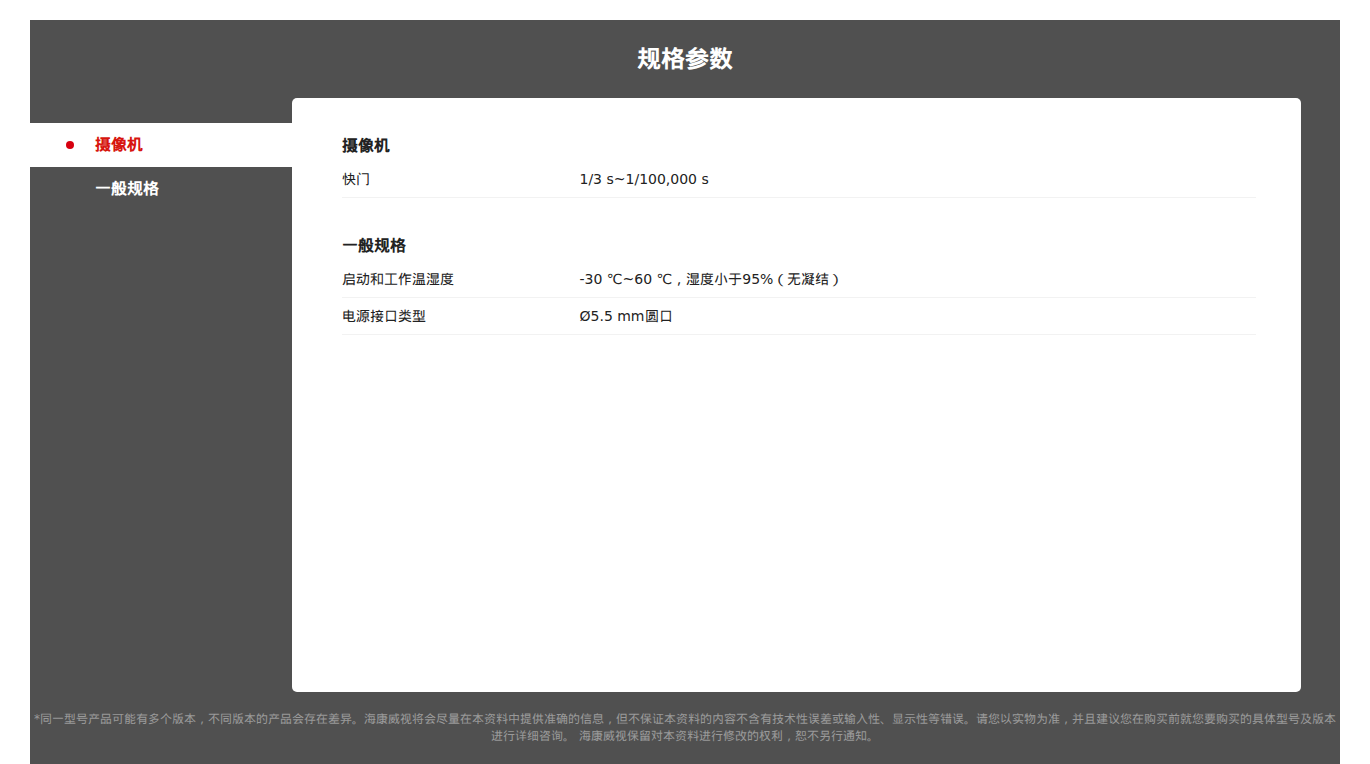Screen dimensions: 1370x764
Task: Select the 摄像机 sidebar tab
Action: 161,145
